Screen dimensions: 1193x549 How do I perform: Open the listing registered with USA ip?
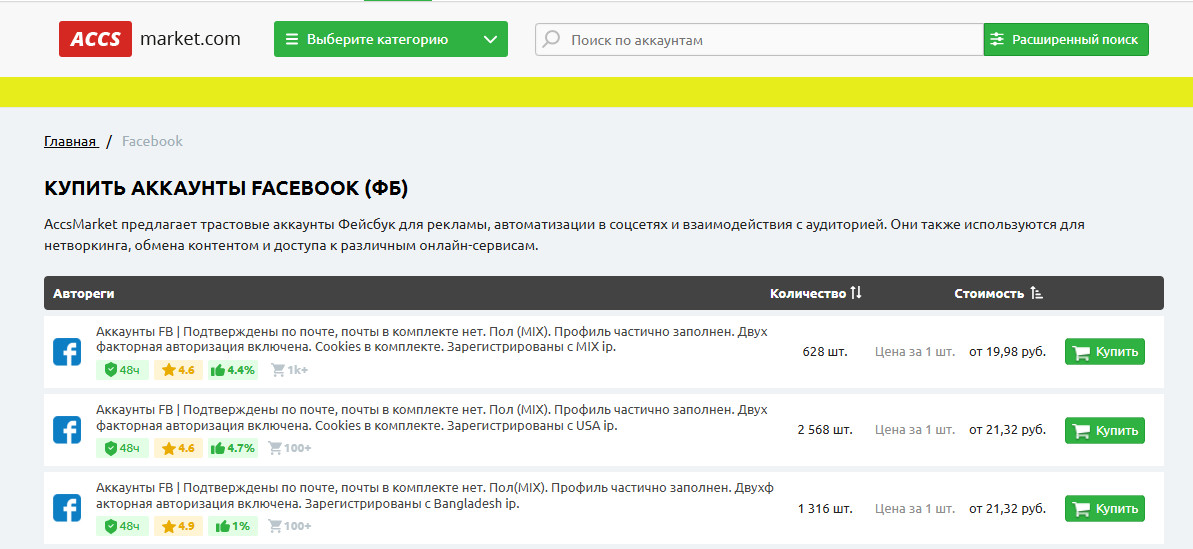click(x=431, y=417)
